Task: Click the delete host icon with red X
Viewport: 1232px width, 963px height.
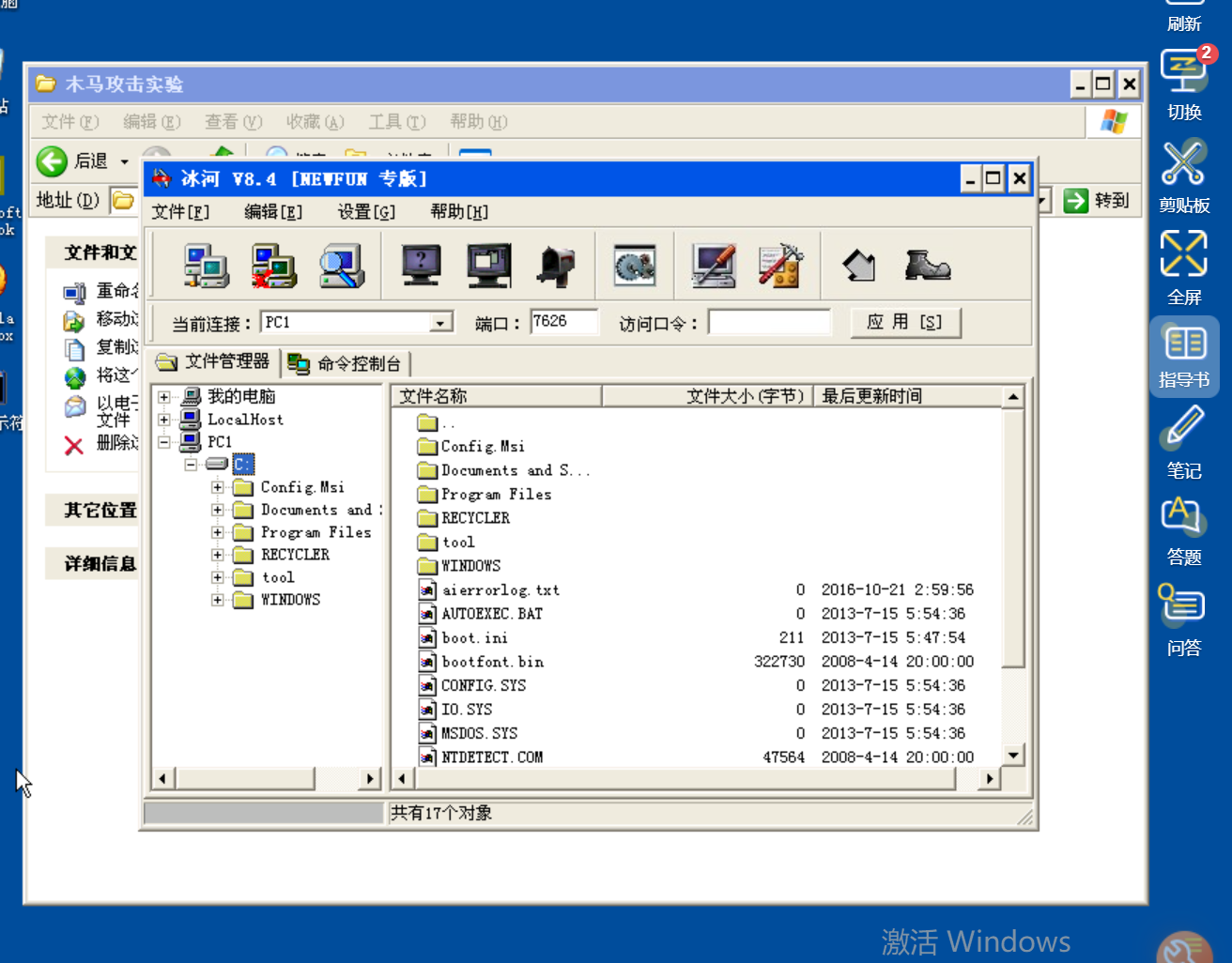Action: 273,266
